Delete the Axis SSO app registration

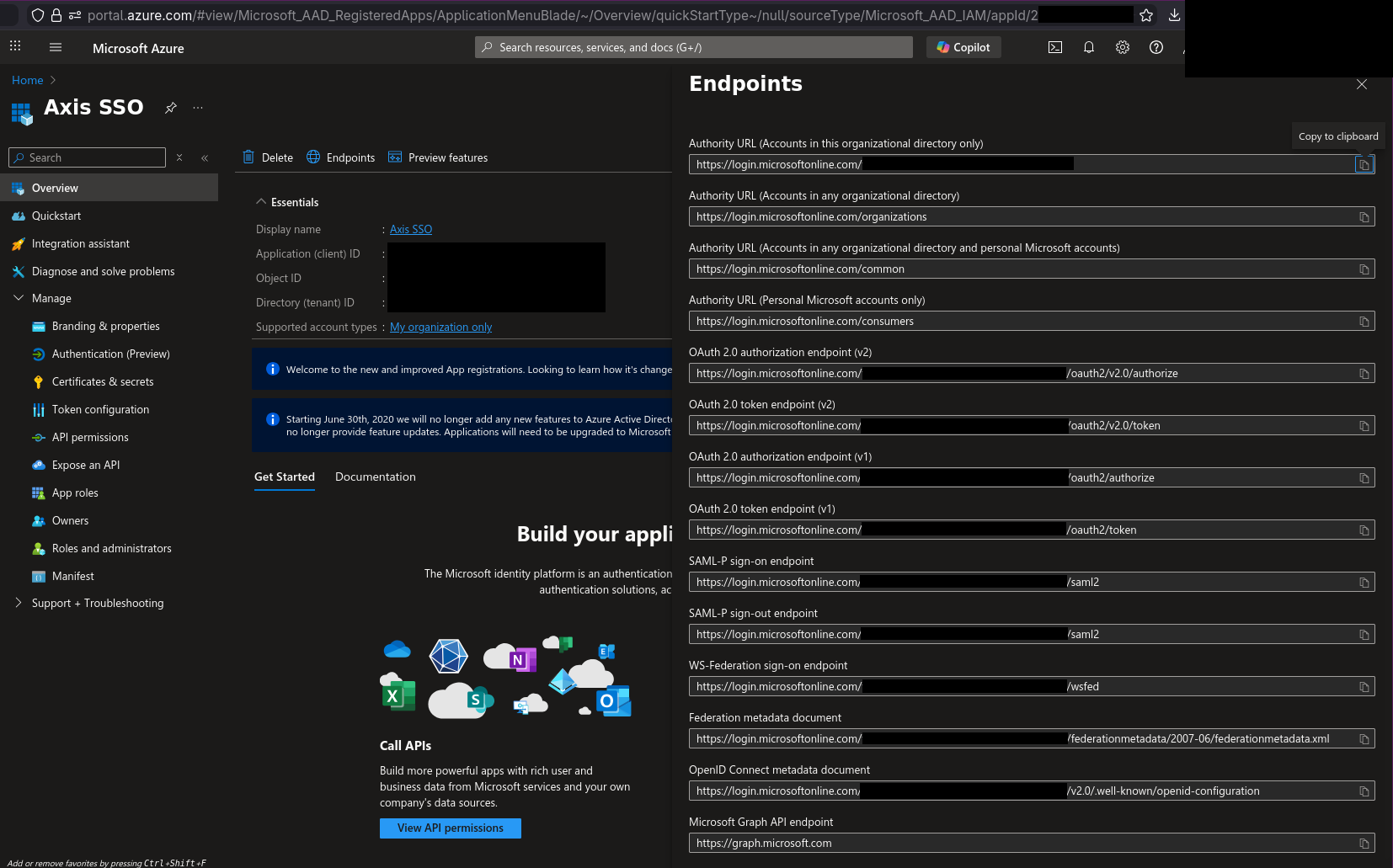[268, 157]
